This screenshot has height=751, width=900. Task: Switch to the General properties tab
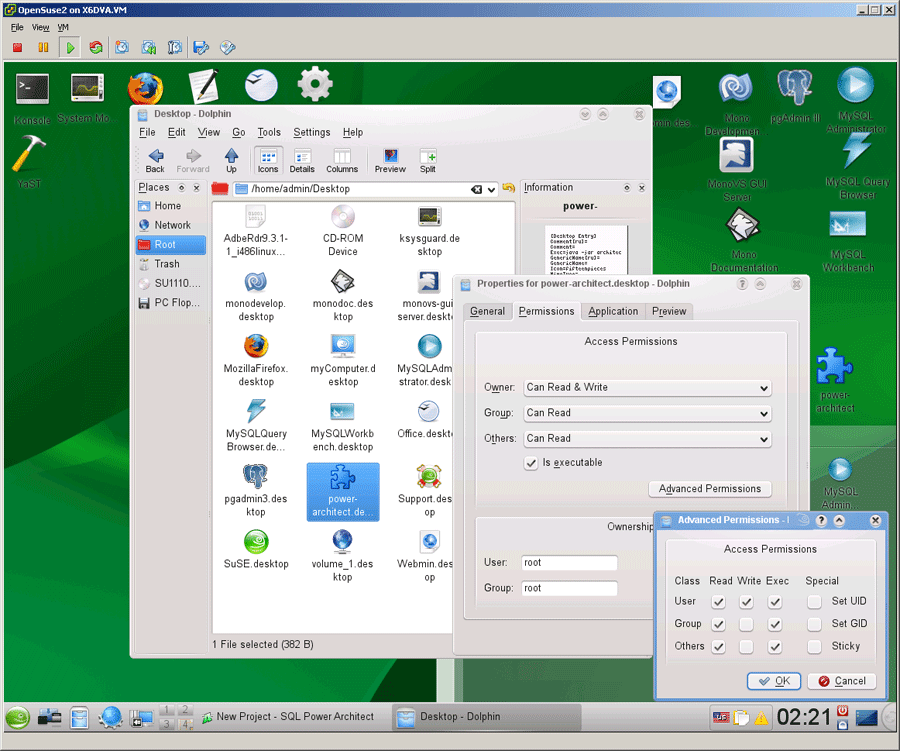(487, 311)
